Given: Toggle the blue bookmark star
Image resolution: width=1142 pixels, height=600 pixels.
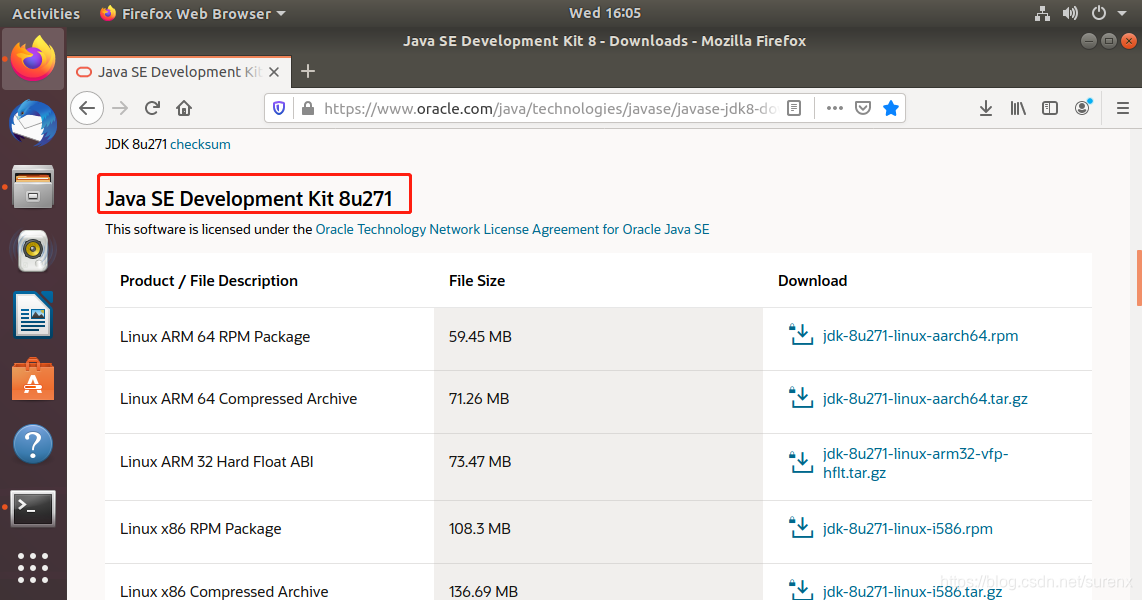Looking at the screenshot, I should click(891, 108).
